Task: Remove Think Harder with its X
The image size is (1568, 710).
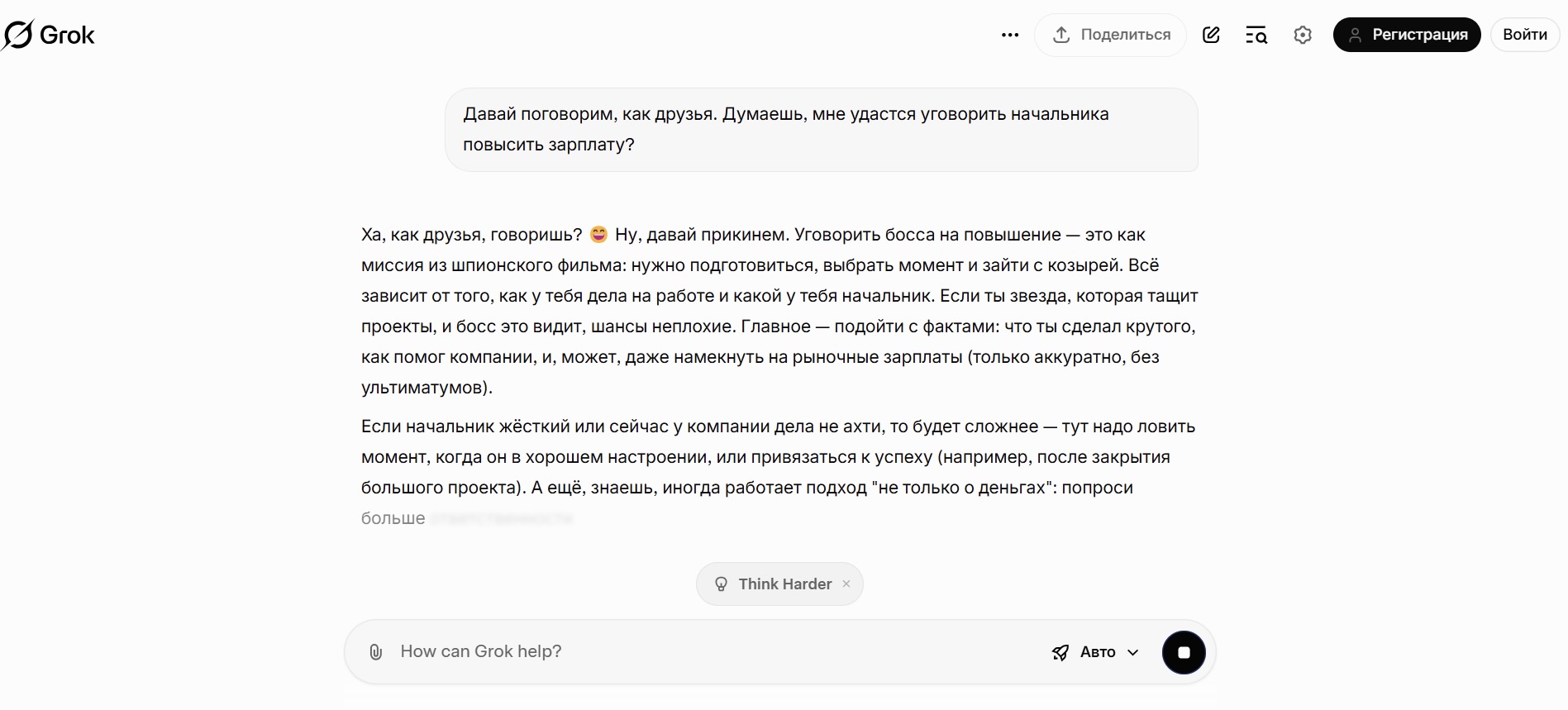Action: (846, 584)
